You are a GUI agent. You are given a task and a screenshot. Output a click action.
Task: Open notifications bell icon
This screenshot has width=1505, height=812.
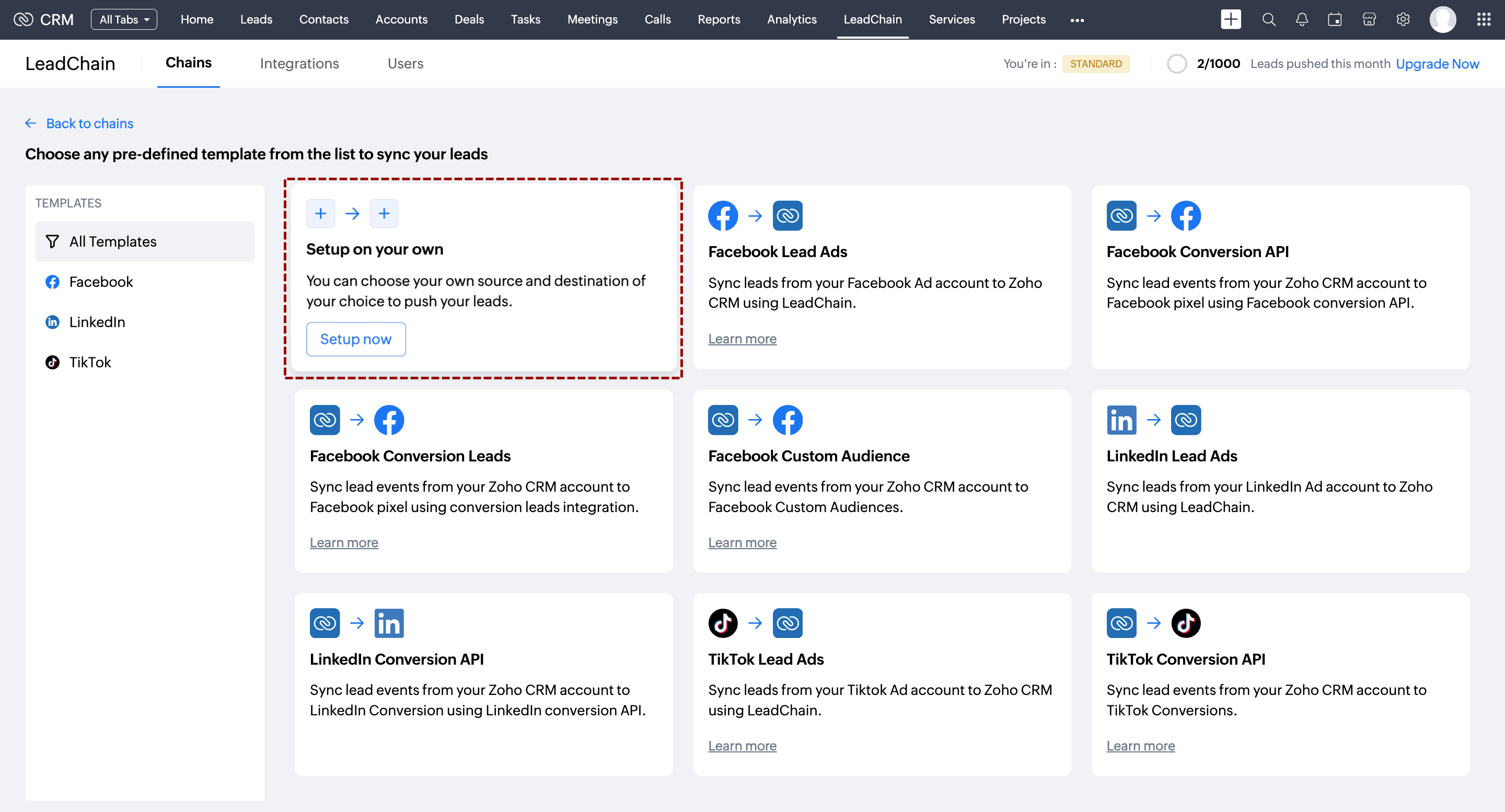pos(1302,19)
